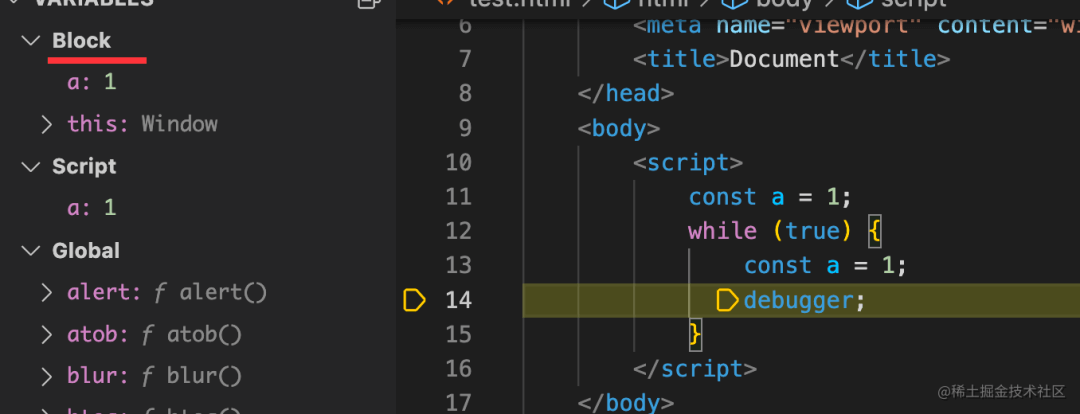Viewport: 1080px width, 414px height.
Task: Select variable 'a: 1' under Block
Action: [92, 83]
